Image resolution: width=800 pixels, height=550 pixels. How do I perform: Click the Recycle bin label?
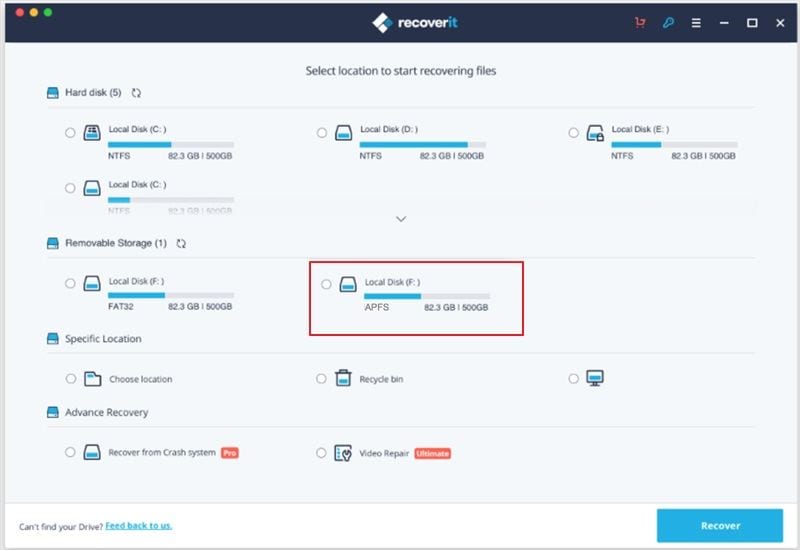[381, 379]
